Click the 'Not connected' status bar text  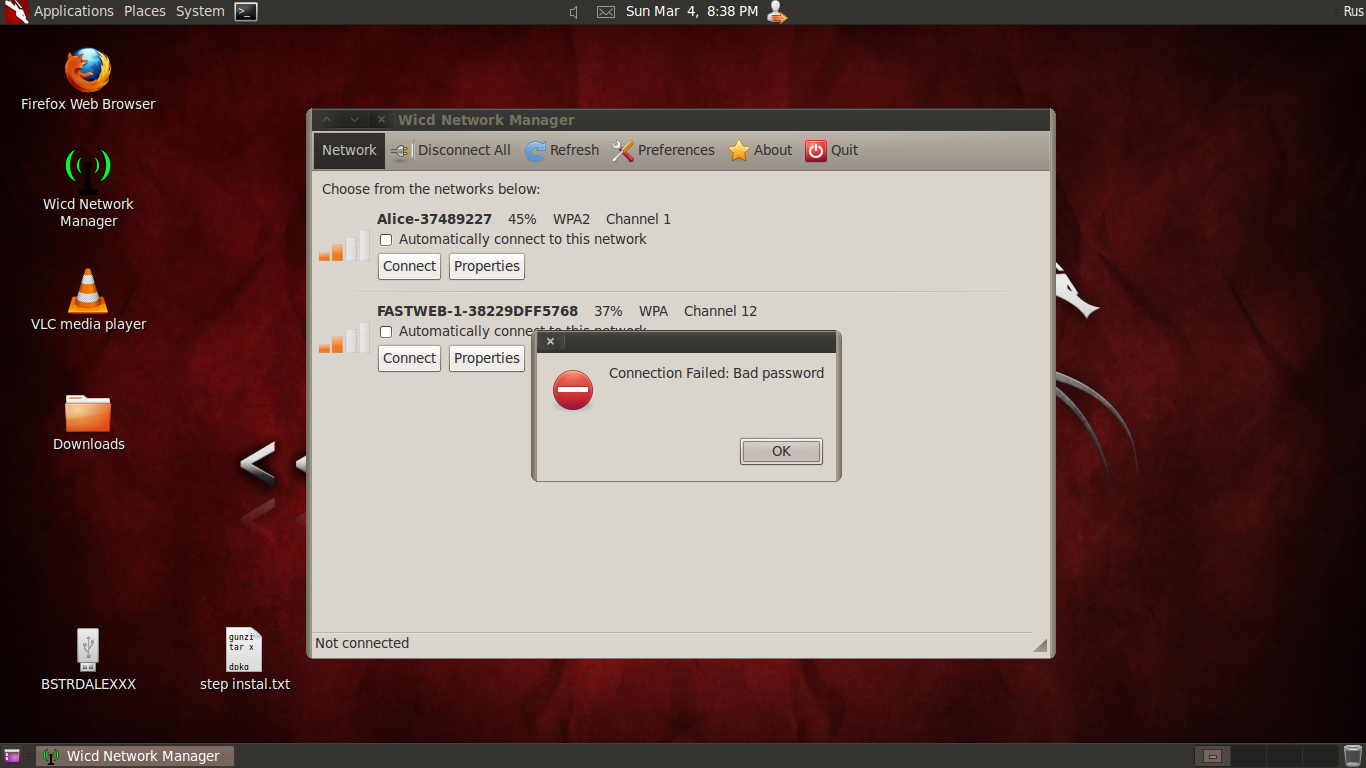[x=362, y=643]
